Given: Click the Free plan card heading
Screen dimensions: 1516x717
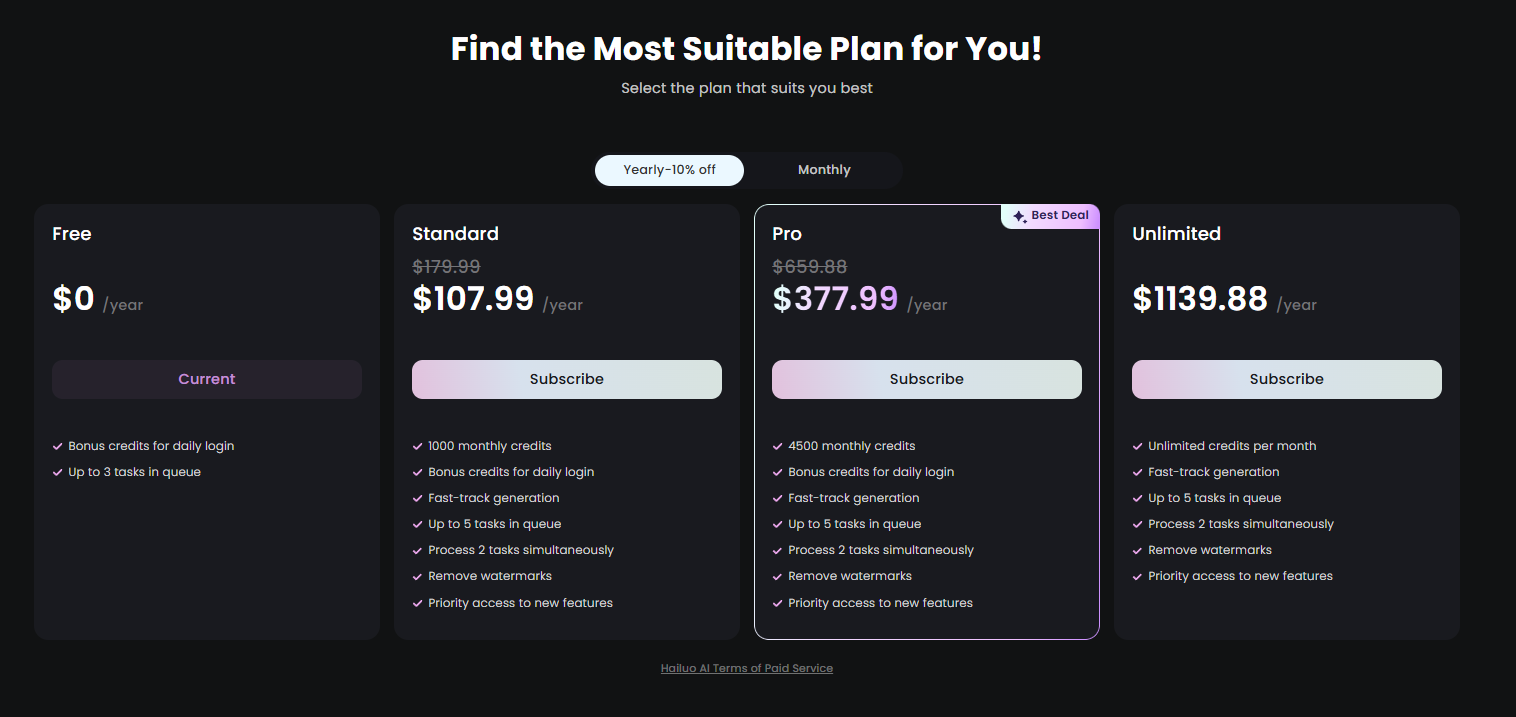Looking at the screenshot, I should [72, 234].
